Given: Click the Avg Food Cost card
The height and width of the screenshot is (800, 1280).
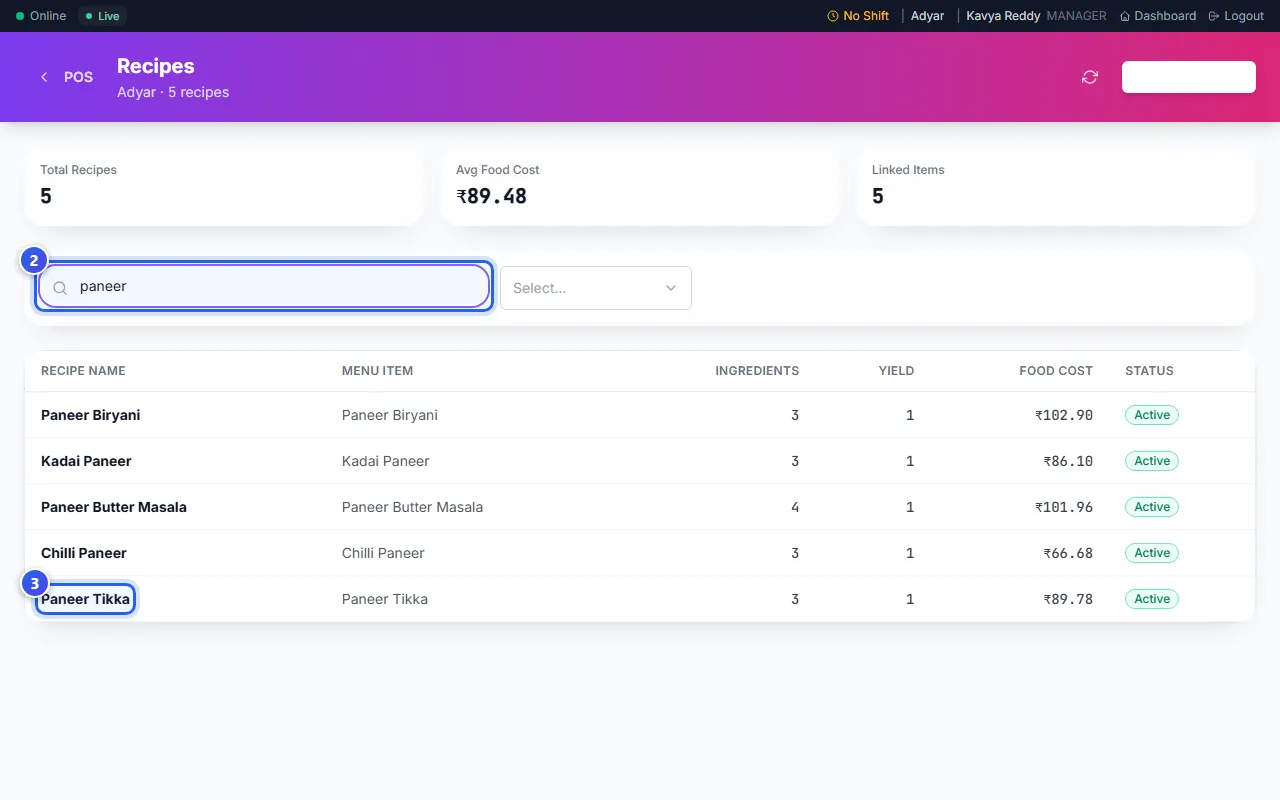Looking at the screenshot, I should coord(640,186).
